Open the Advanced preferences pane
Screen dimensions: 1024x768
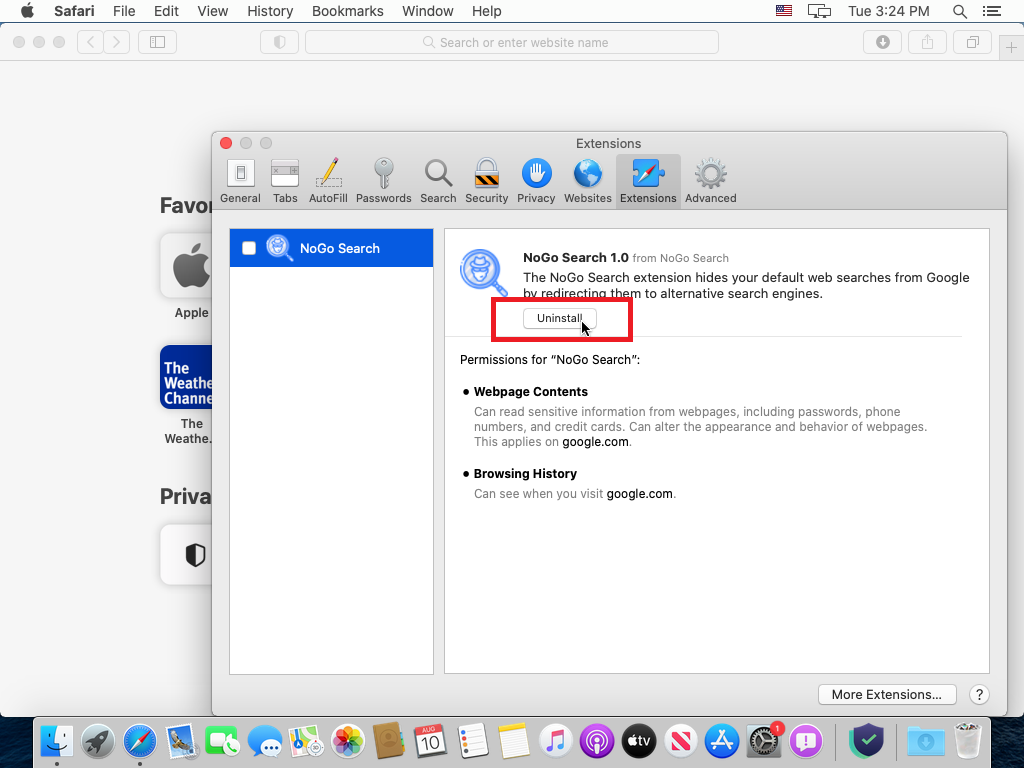pyautogui.click(x=711, y=182)
